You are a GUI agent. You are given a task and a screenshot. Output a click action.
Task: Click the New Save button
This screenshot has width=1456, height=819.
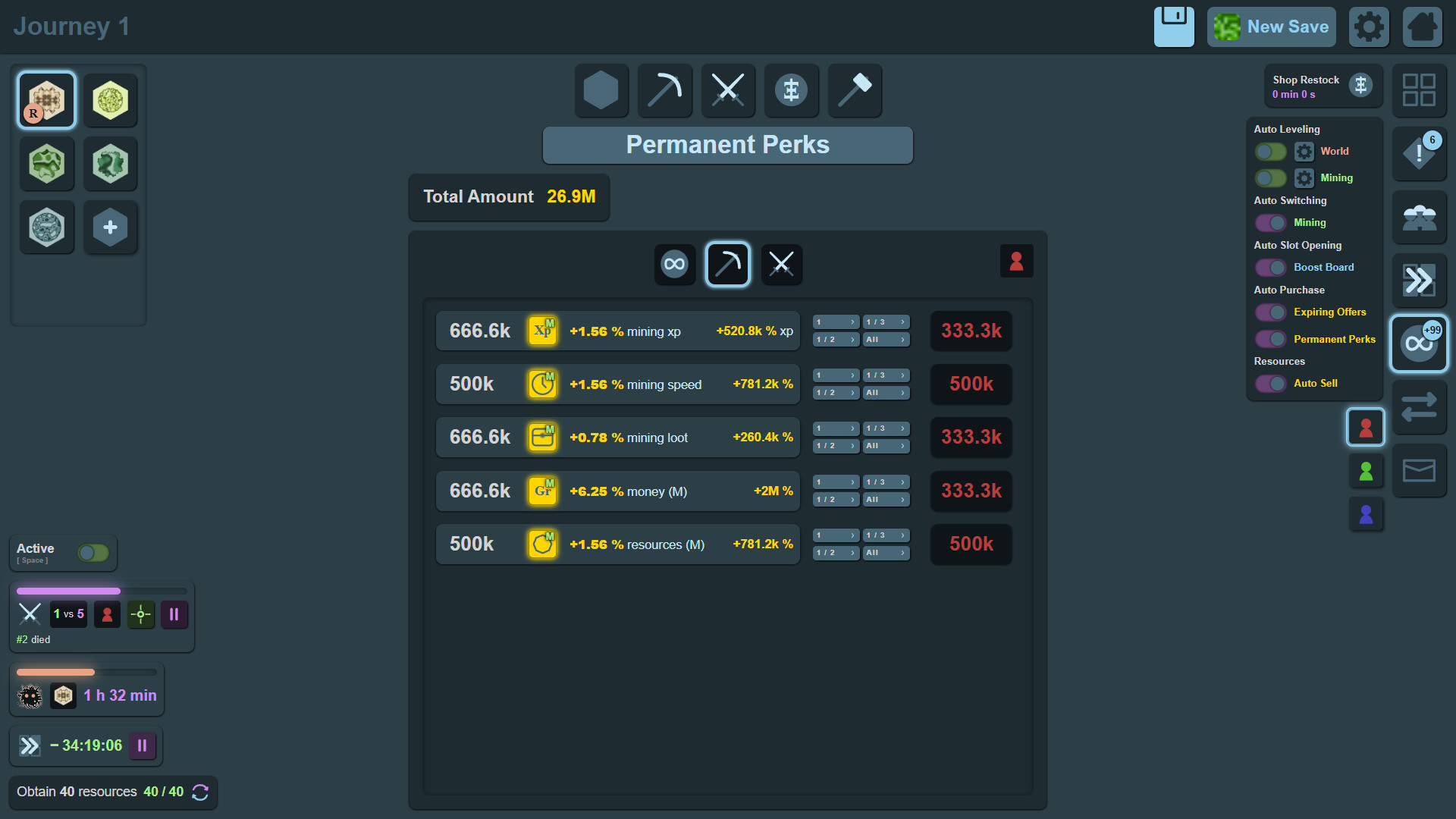1271,27
